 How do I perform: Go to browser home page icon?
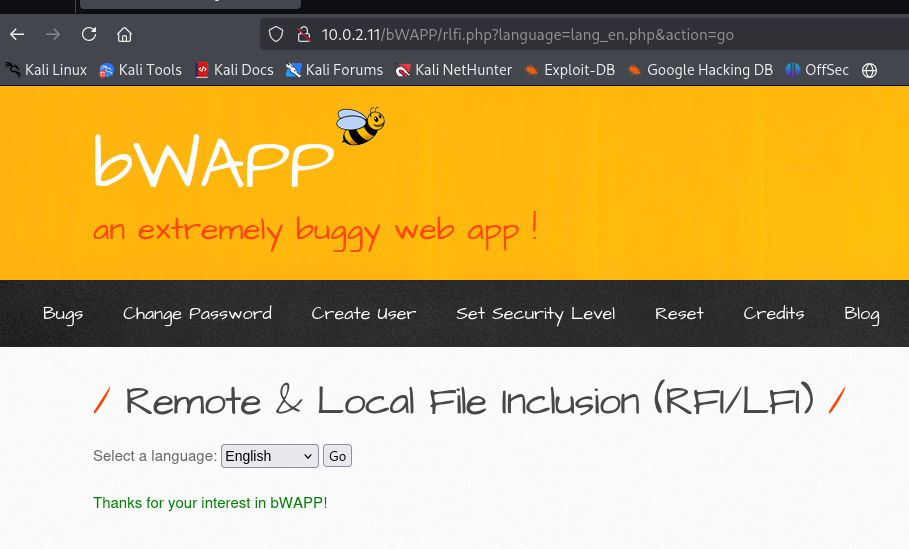(125, 34)
